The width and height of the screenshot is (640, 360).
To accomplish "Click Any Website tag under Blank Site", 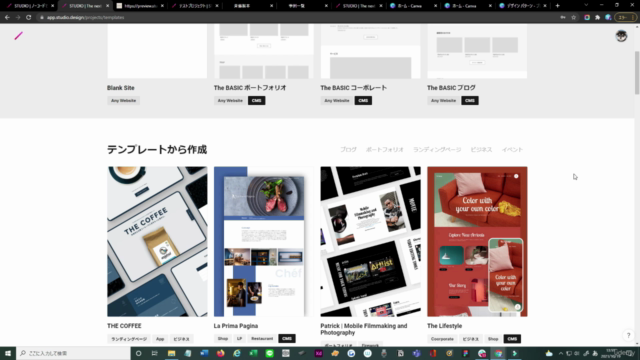I will coord(123,100).
